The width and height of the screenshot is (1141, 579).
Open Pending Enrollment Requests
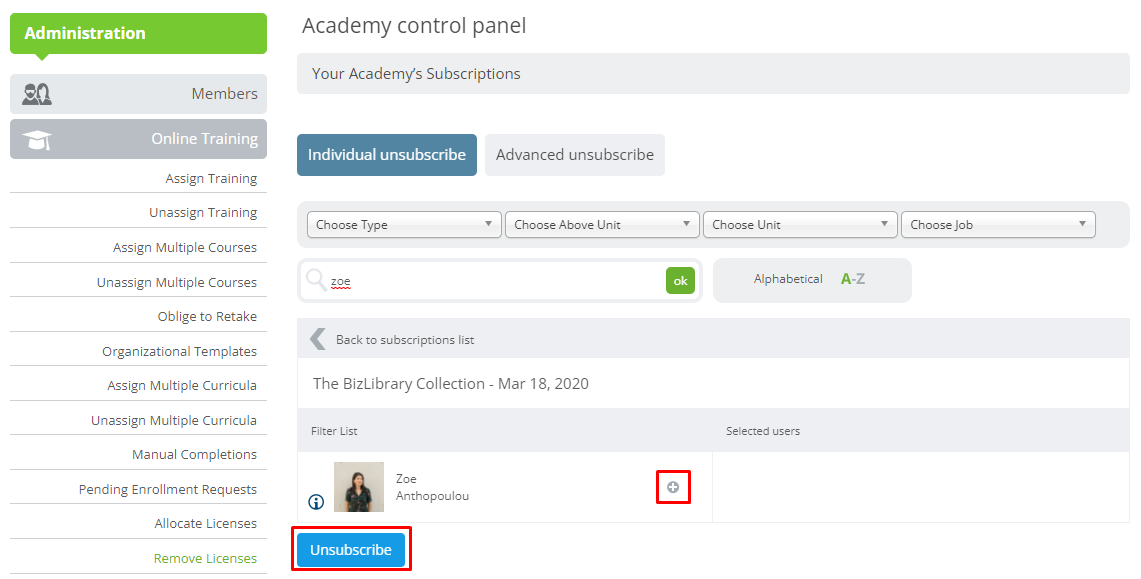pyautogui.click(x=168, y=490)
